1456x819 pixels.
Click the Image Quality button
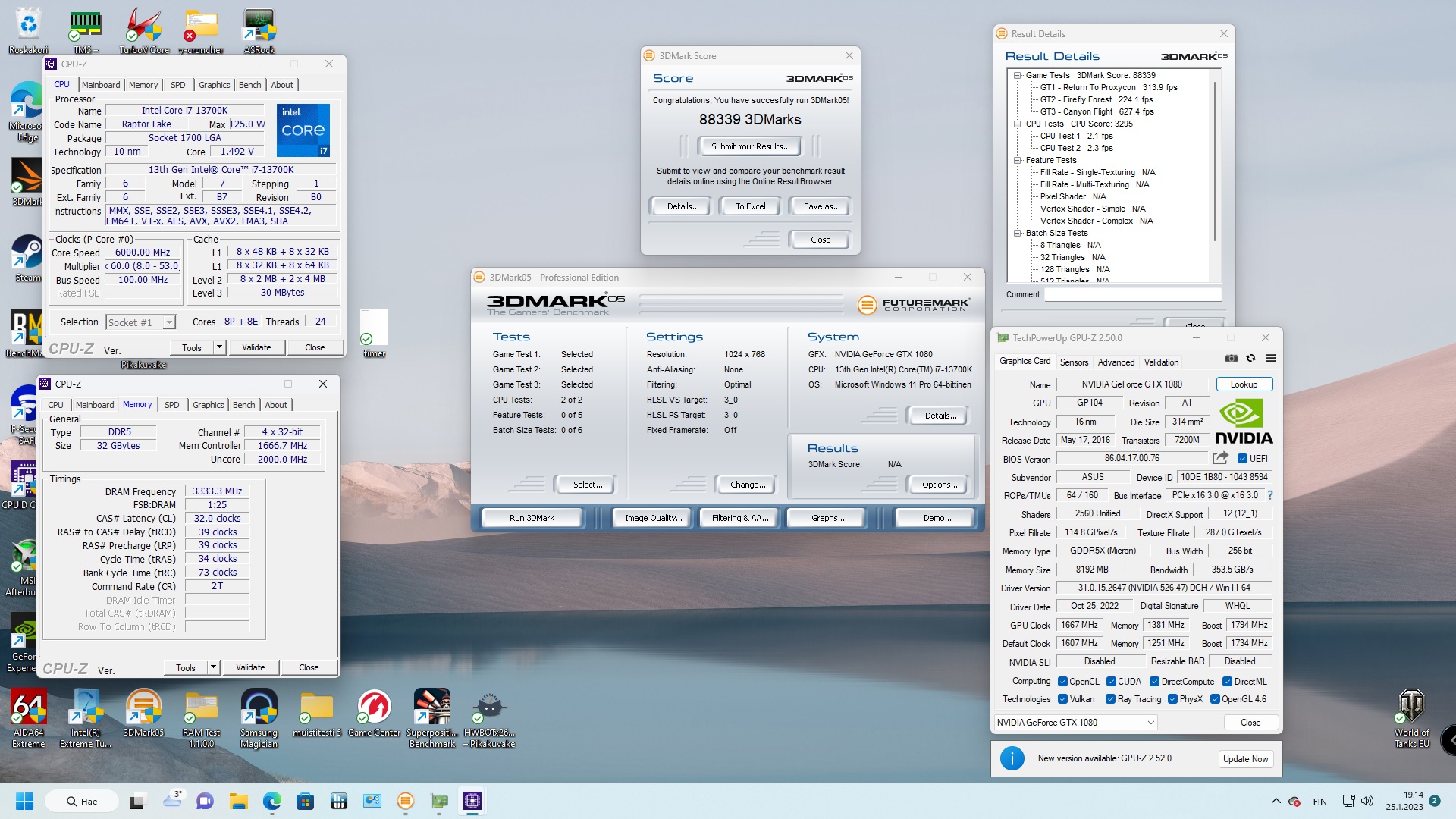(653, 518)
